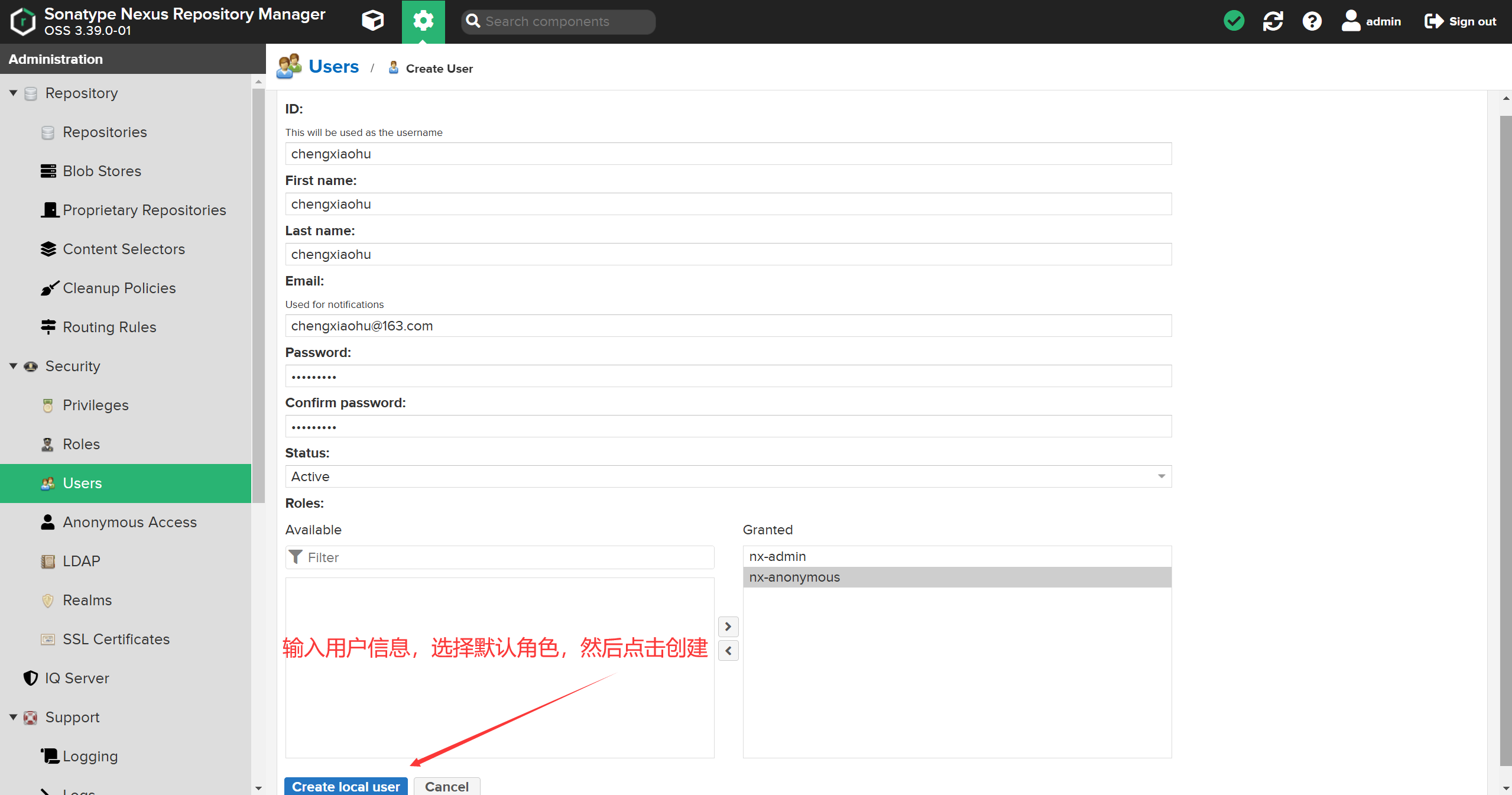The width and height of the screenshot is (1512, 795).
Task: Open the Help question mark icon
Action: point(1312,21)
